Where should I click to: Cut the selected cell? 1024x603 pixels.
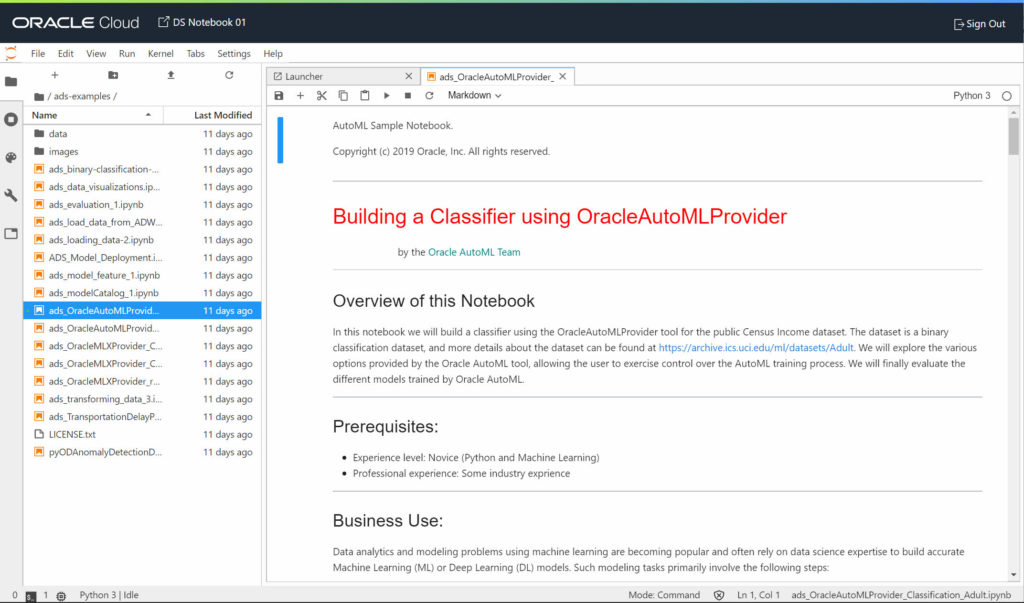coord(322,95)
